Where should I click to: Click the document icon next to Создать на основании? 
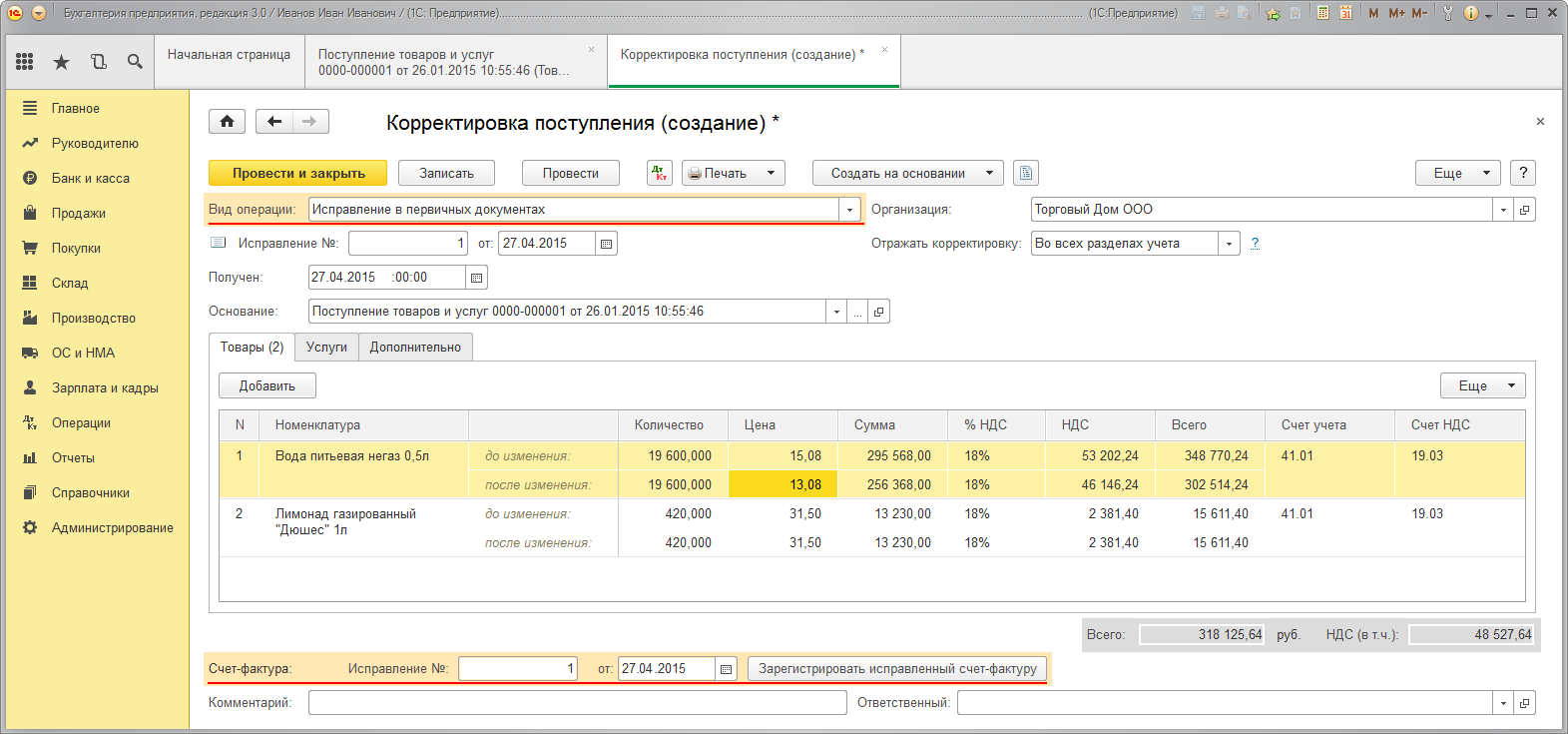pyautogui.click(x=1026, y=173)
